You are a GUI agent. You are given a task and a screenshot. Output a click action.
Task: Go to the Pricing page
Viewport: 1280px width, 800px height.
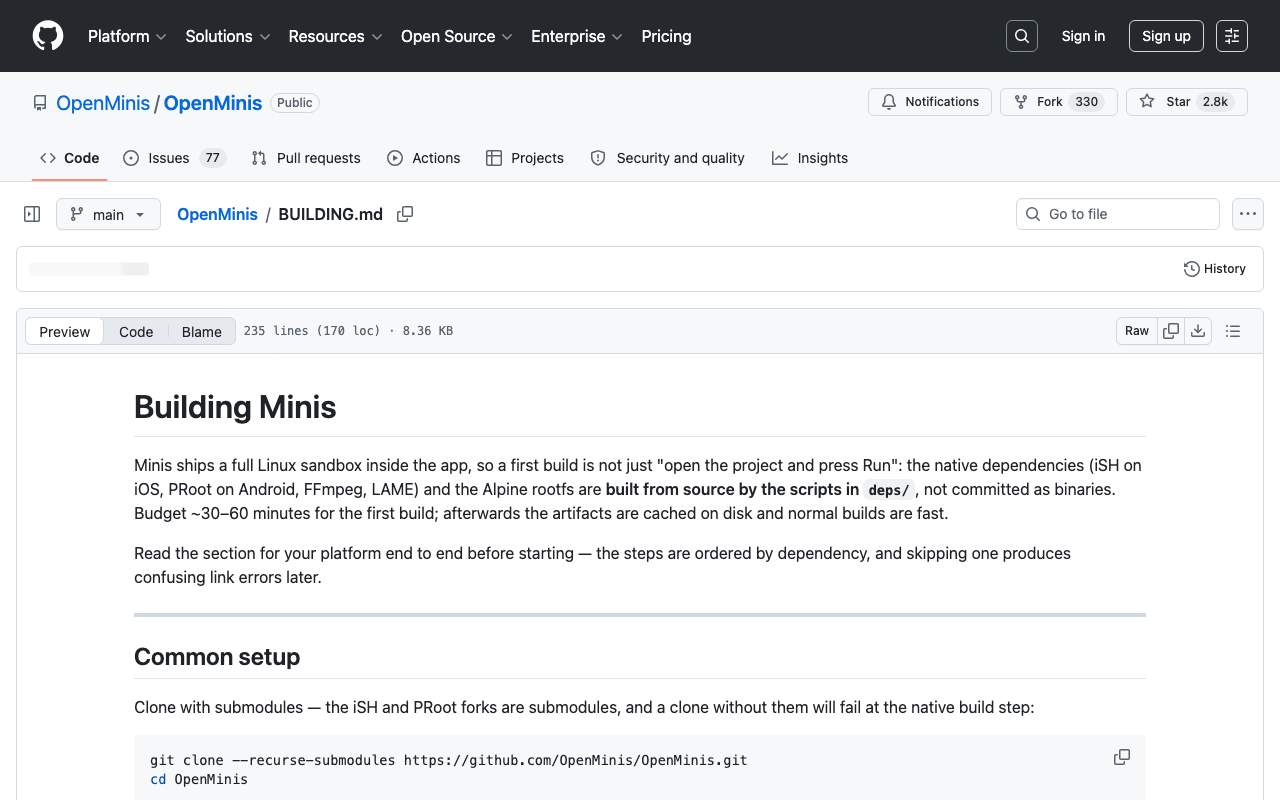(666, 36)
